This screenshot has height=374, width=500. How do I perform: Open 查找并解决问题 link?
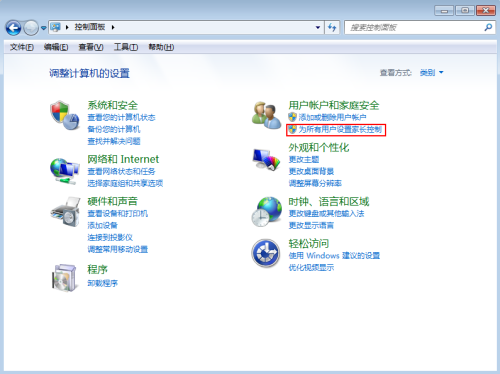coord(114,141)
